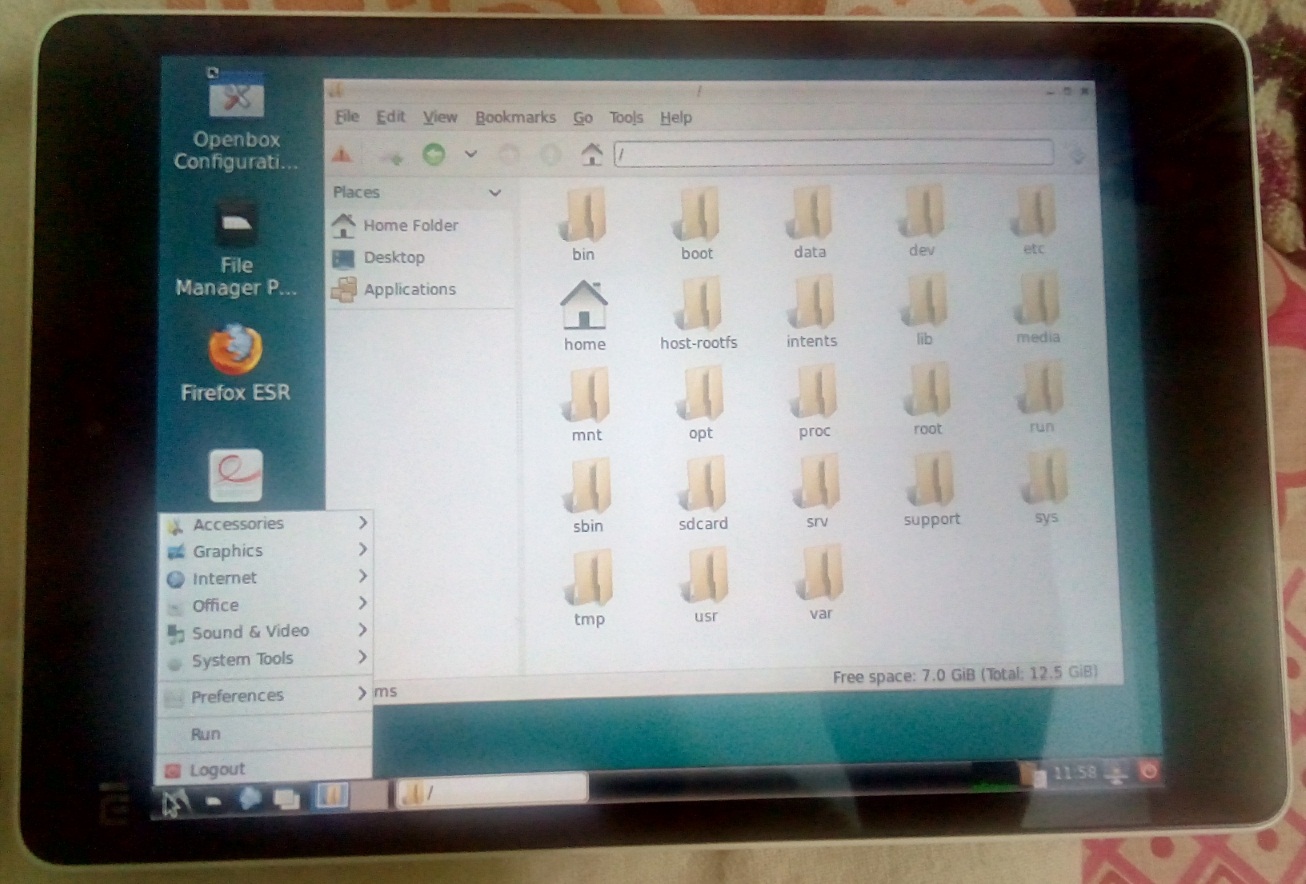1306x884 pixels.
Task: Click the volume icon in the system tray
Action: (1118, 772)
